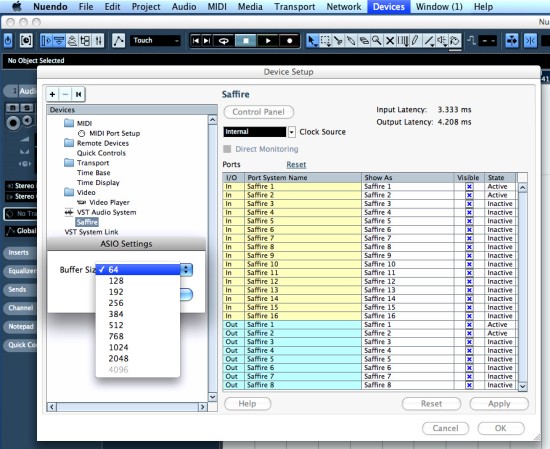The height and width of the screenshot is (449, 550).
Task: Enable the Direct Monitoring checkbox
Action: pos(227,149)
